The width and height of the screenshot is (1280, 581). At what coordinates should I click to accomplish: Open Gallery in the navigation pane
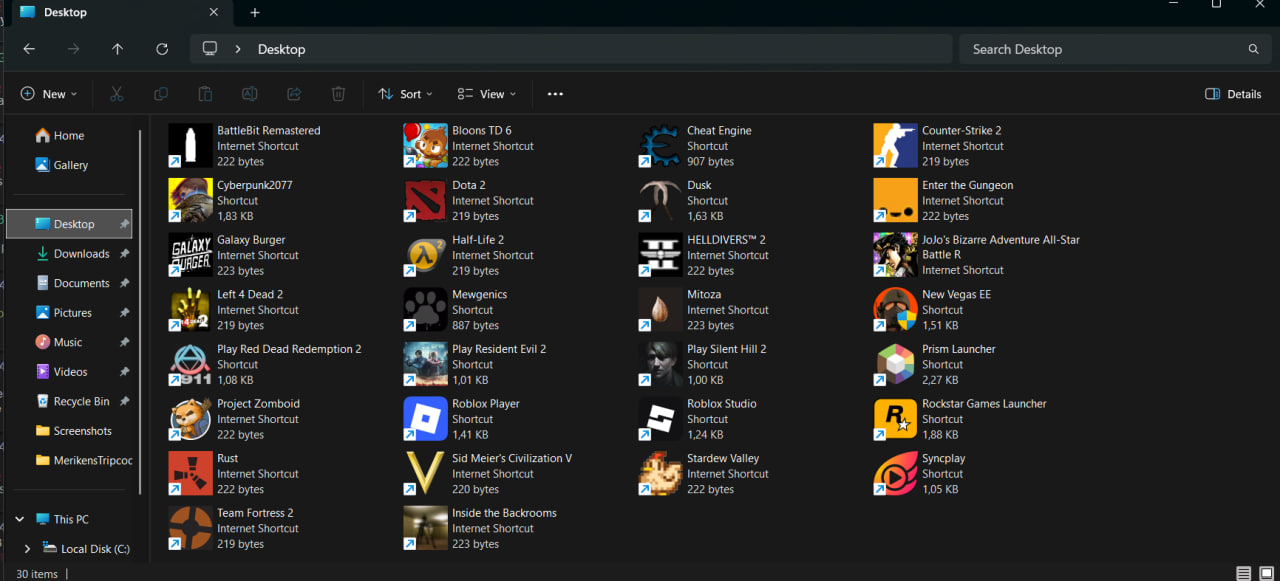tap(69, 165)
